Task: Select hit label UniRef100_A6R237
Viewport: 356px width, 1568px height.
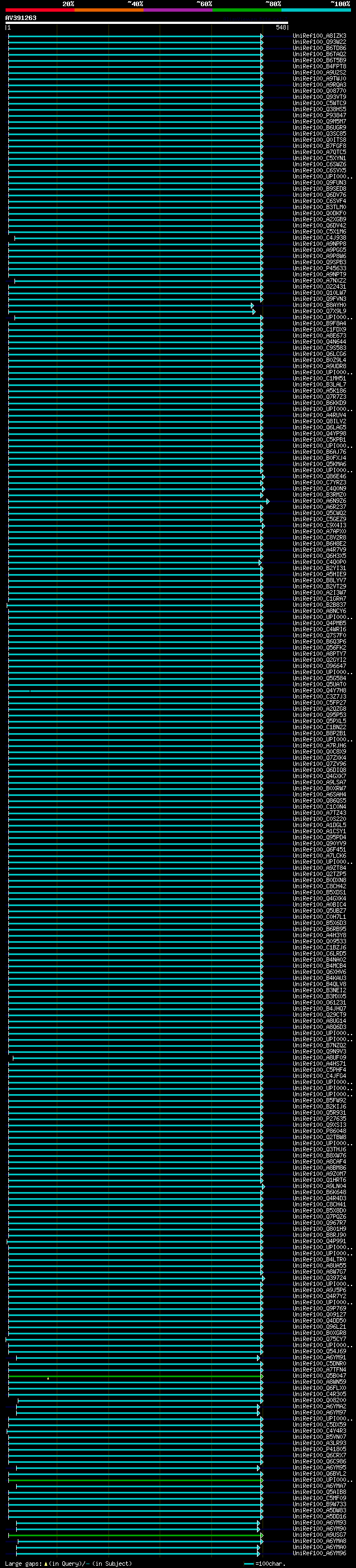Action: click(x=319, y=507)
